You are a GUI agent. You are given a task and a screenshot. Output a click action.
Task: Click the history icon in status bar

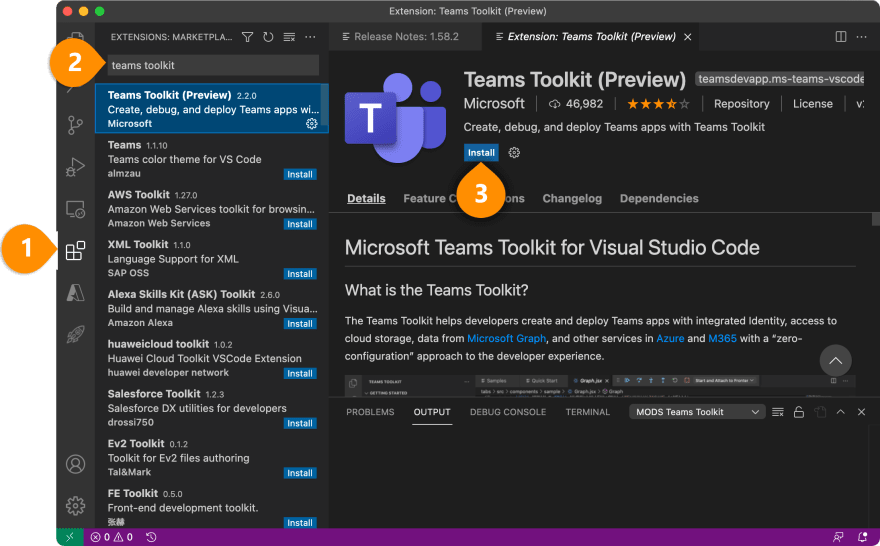(151, 537)
